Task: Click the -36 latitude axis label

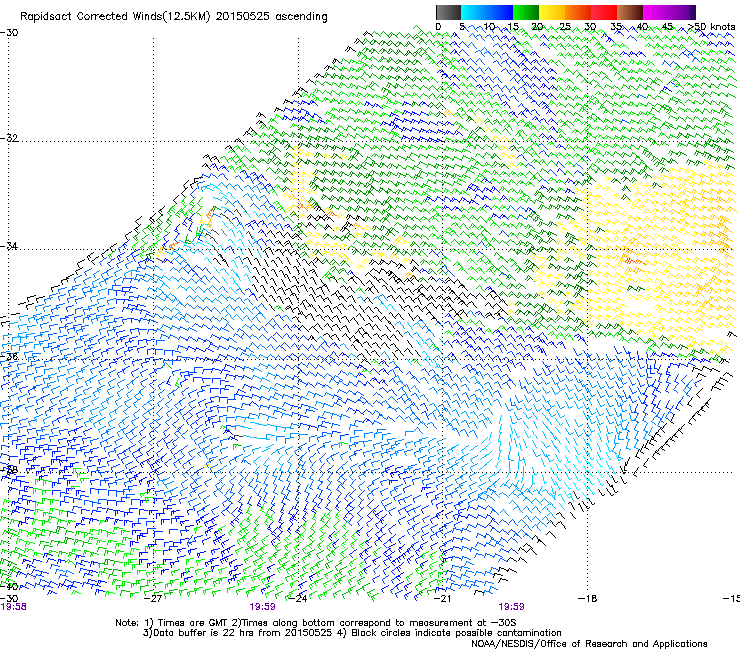Action: coord(9,356)
